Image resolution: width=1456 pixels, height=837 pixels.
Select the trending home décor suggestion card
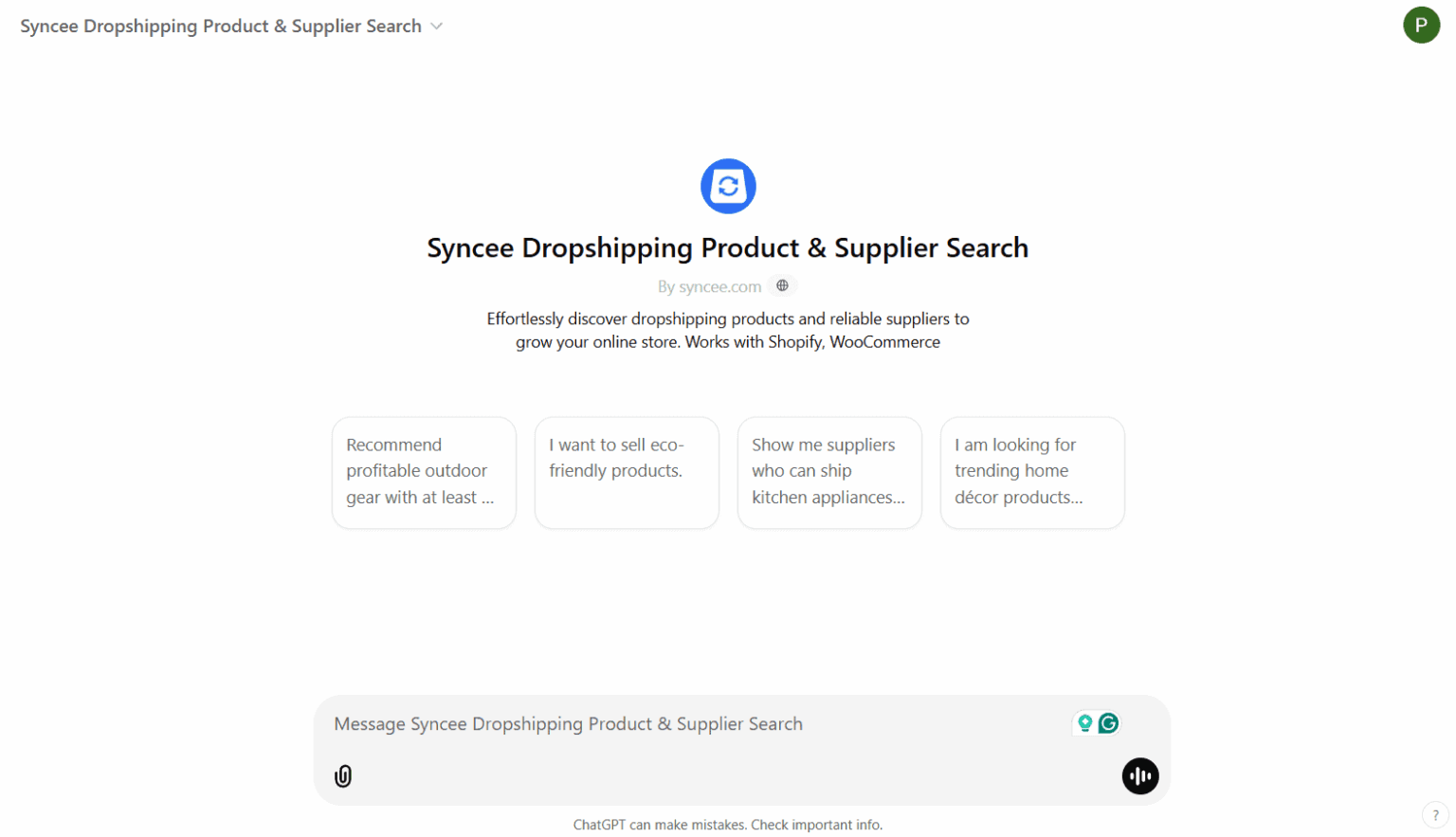point(1031,472)
